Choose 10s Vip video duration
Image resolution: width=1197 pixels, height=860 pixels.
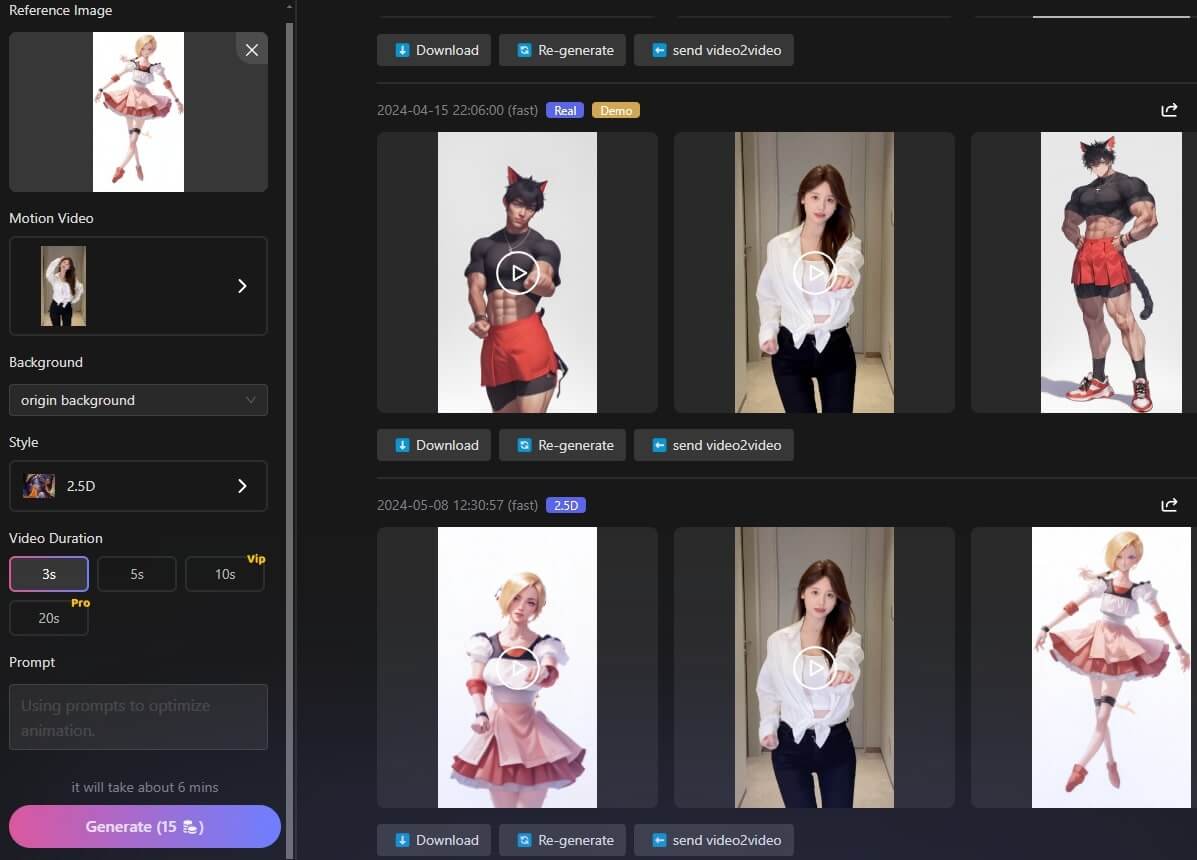coord(225,574)
